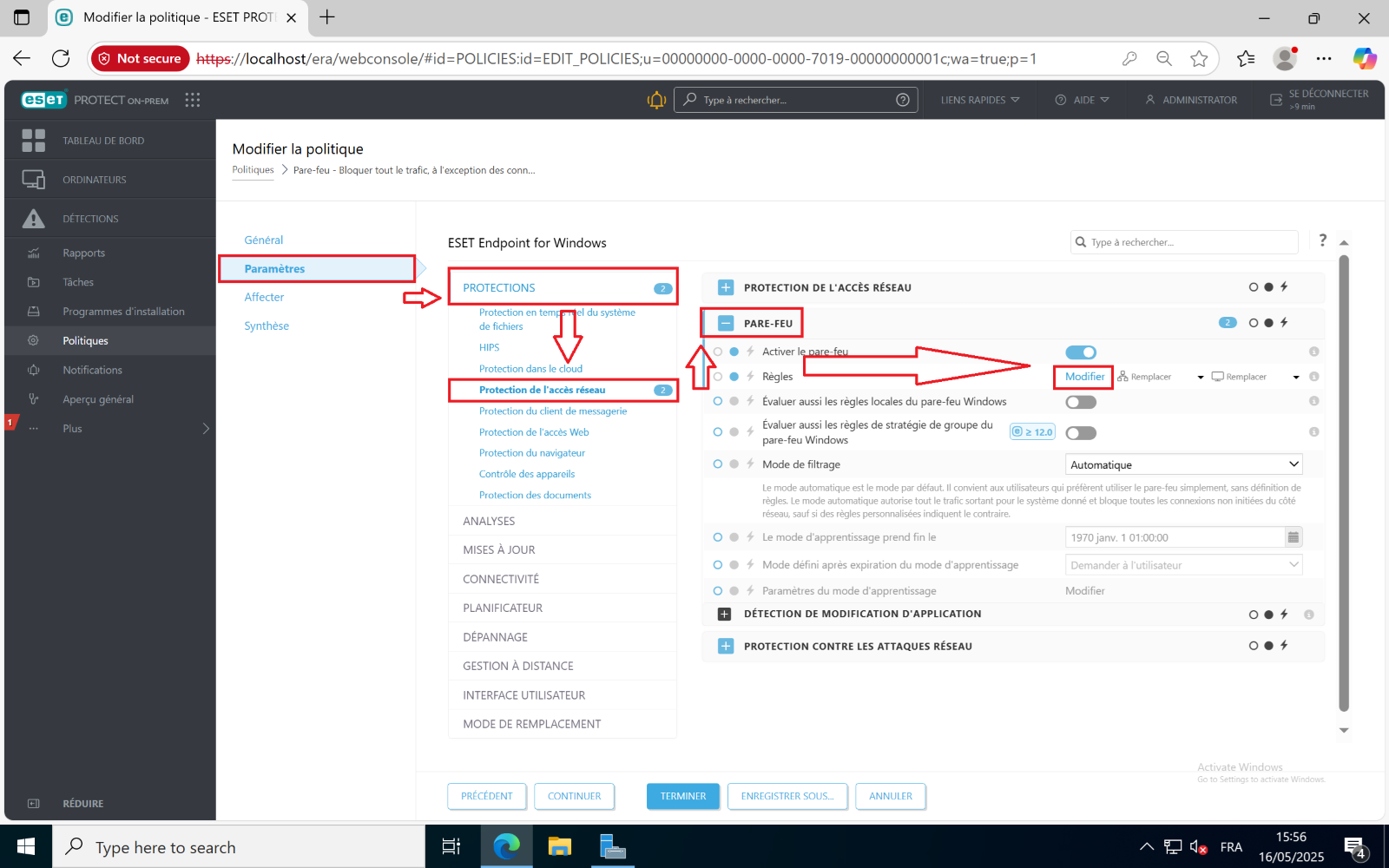Select apply dot for Règles row
Viewport: 1389px width, 868px height.
tap(734, 377)
